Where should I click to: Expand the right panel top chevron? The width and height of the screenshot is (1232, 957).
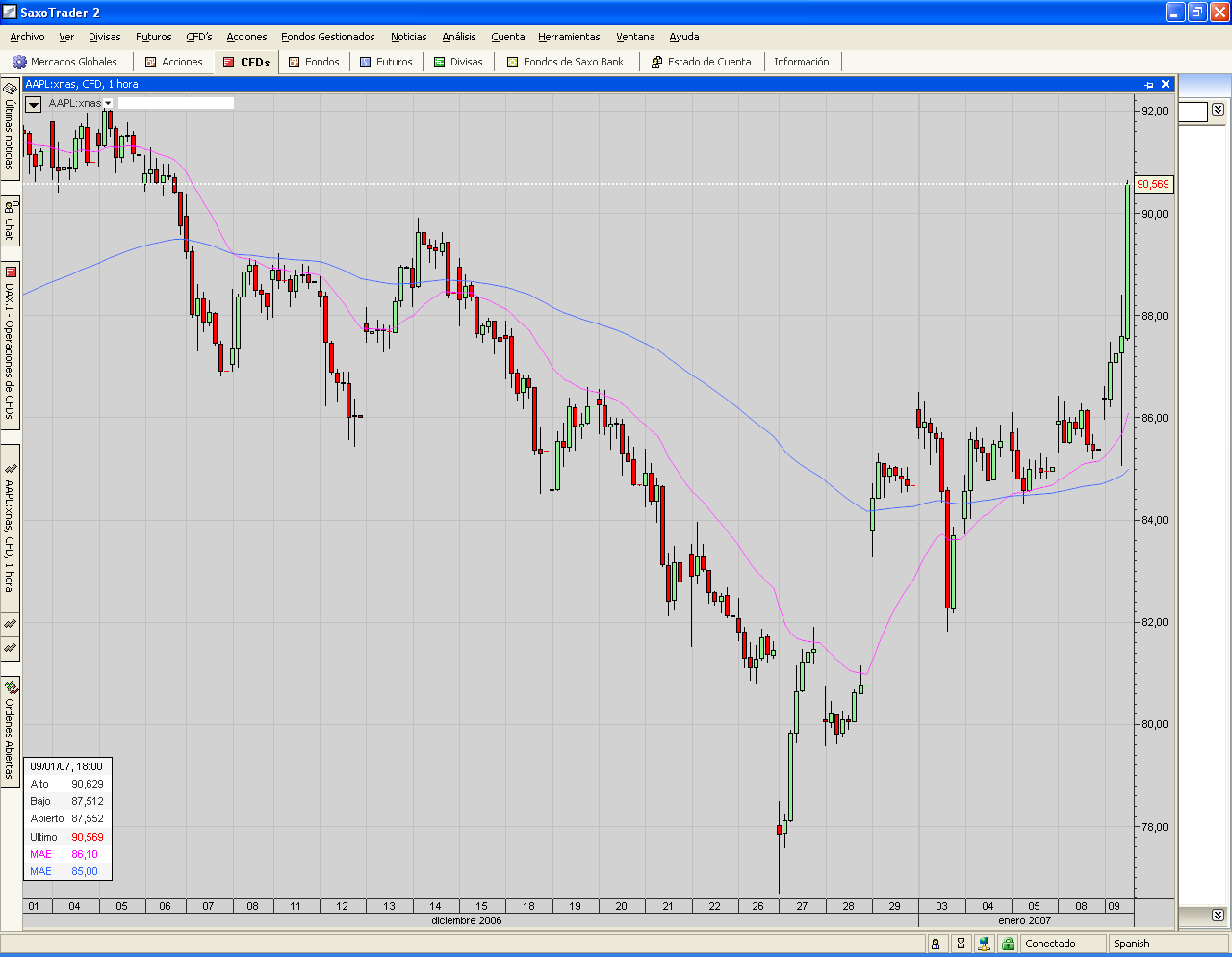(1218, 110)
